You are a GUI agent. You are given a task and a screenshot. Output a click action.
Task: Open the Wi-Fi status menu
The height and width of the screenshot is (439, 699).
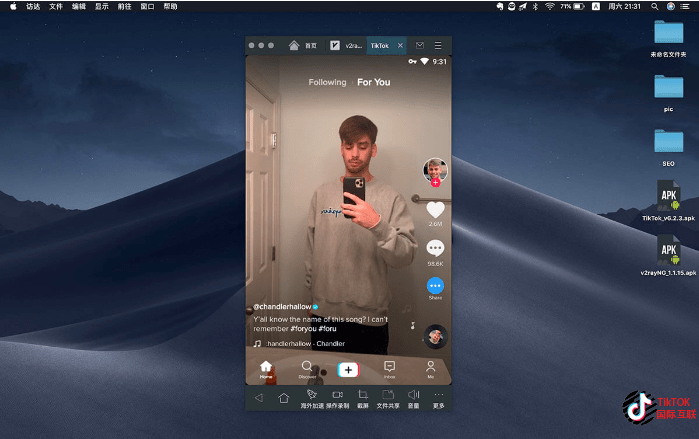click(550, 6)
